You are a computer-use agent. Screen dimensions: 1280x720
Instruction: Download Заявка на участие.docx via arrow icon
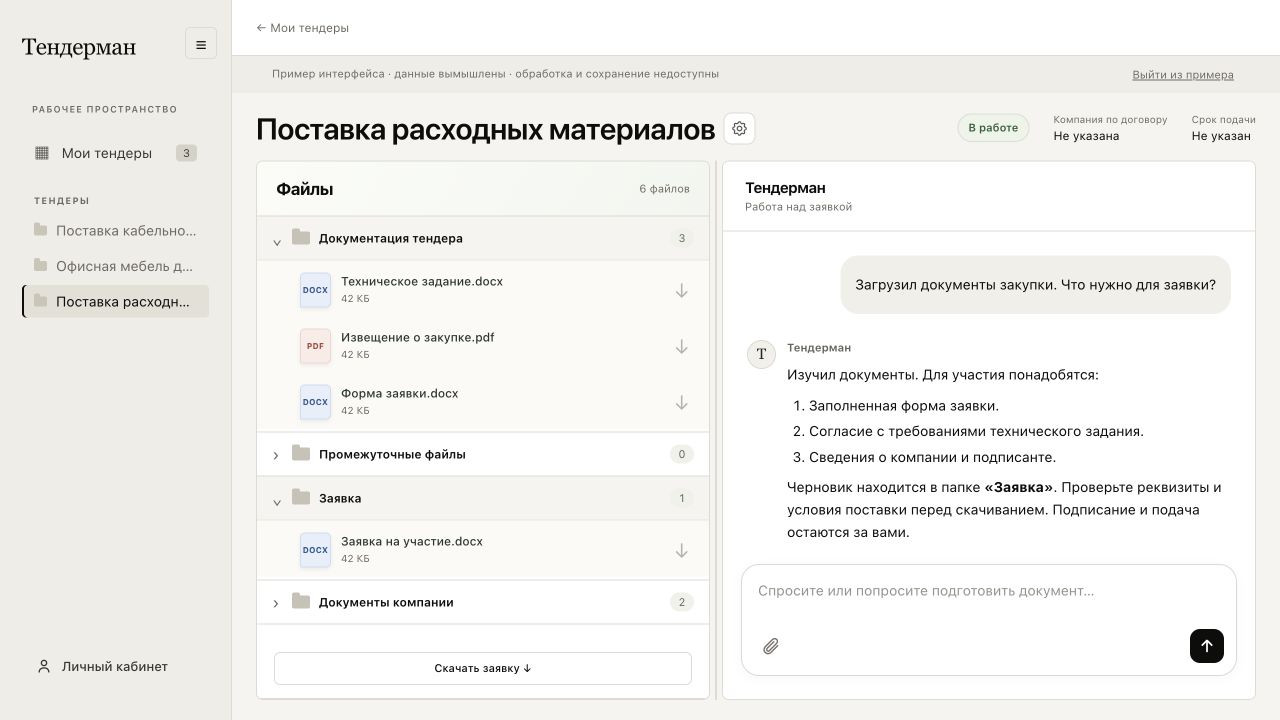(x=681, y=550)
